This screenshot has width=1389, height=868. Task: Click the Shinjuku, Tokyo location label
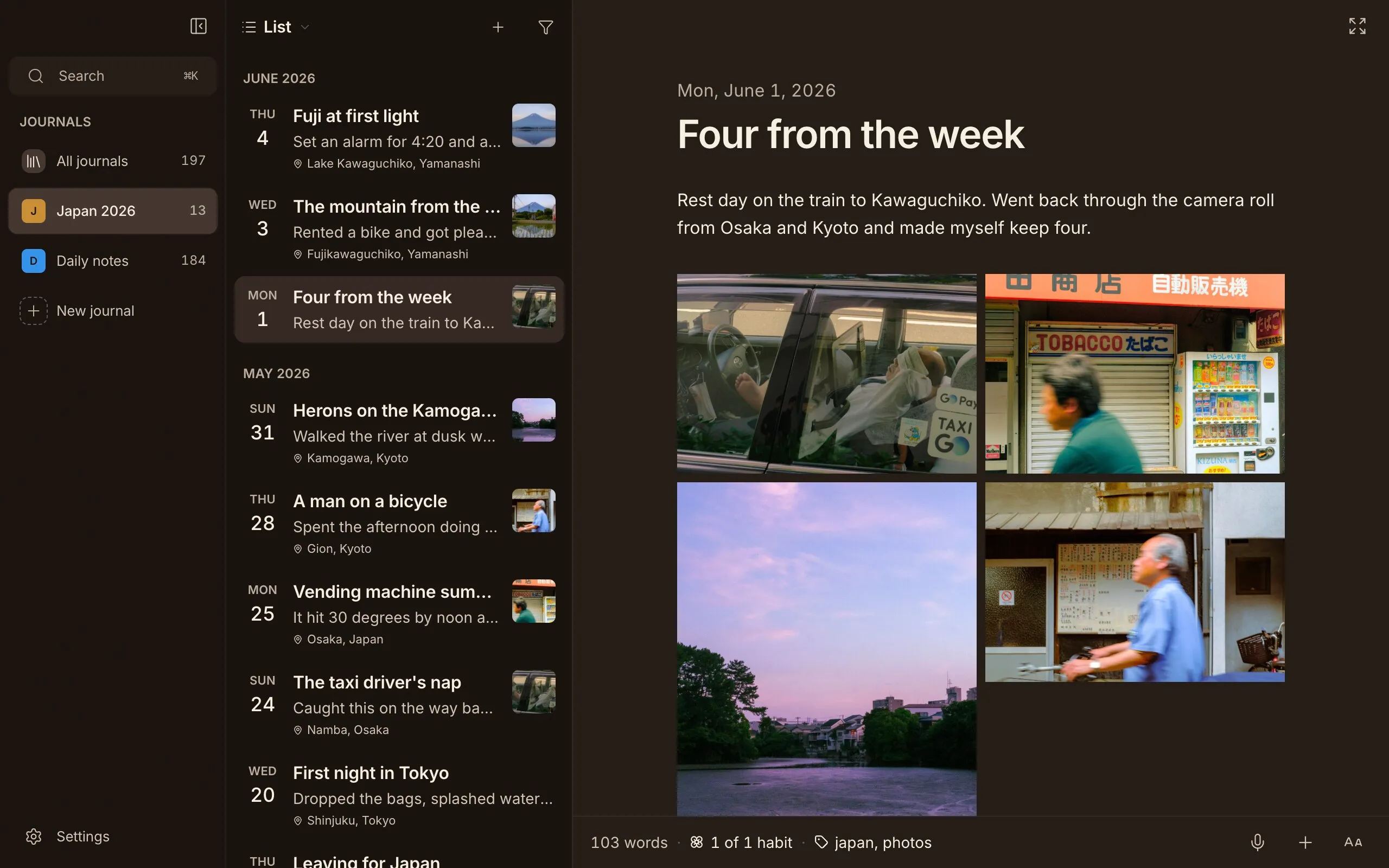pyautogui.click(x=351, y=821)
